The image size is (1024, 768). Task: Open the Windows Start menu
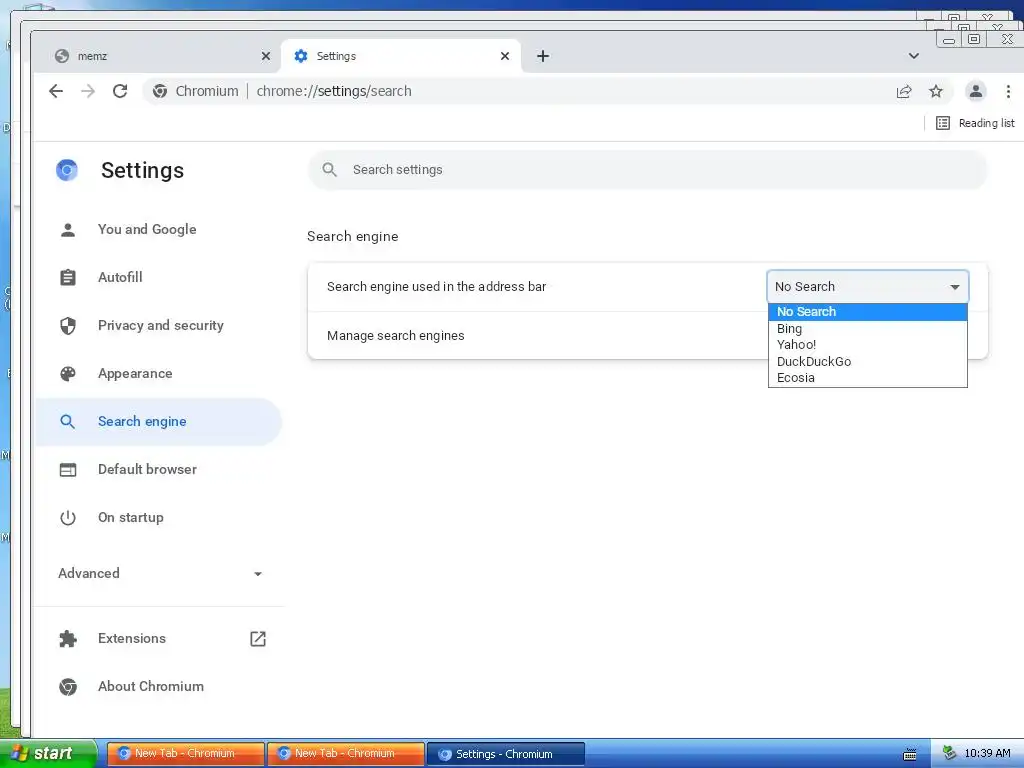tap(47, 754)
